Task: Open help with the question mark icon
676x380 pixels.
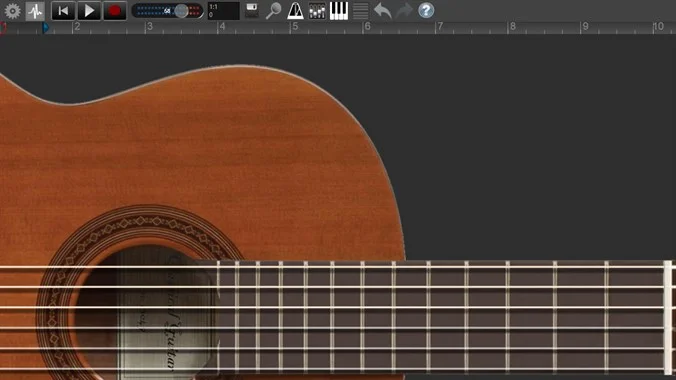Action: (x=426, y=11)
